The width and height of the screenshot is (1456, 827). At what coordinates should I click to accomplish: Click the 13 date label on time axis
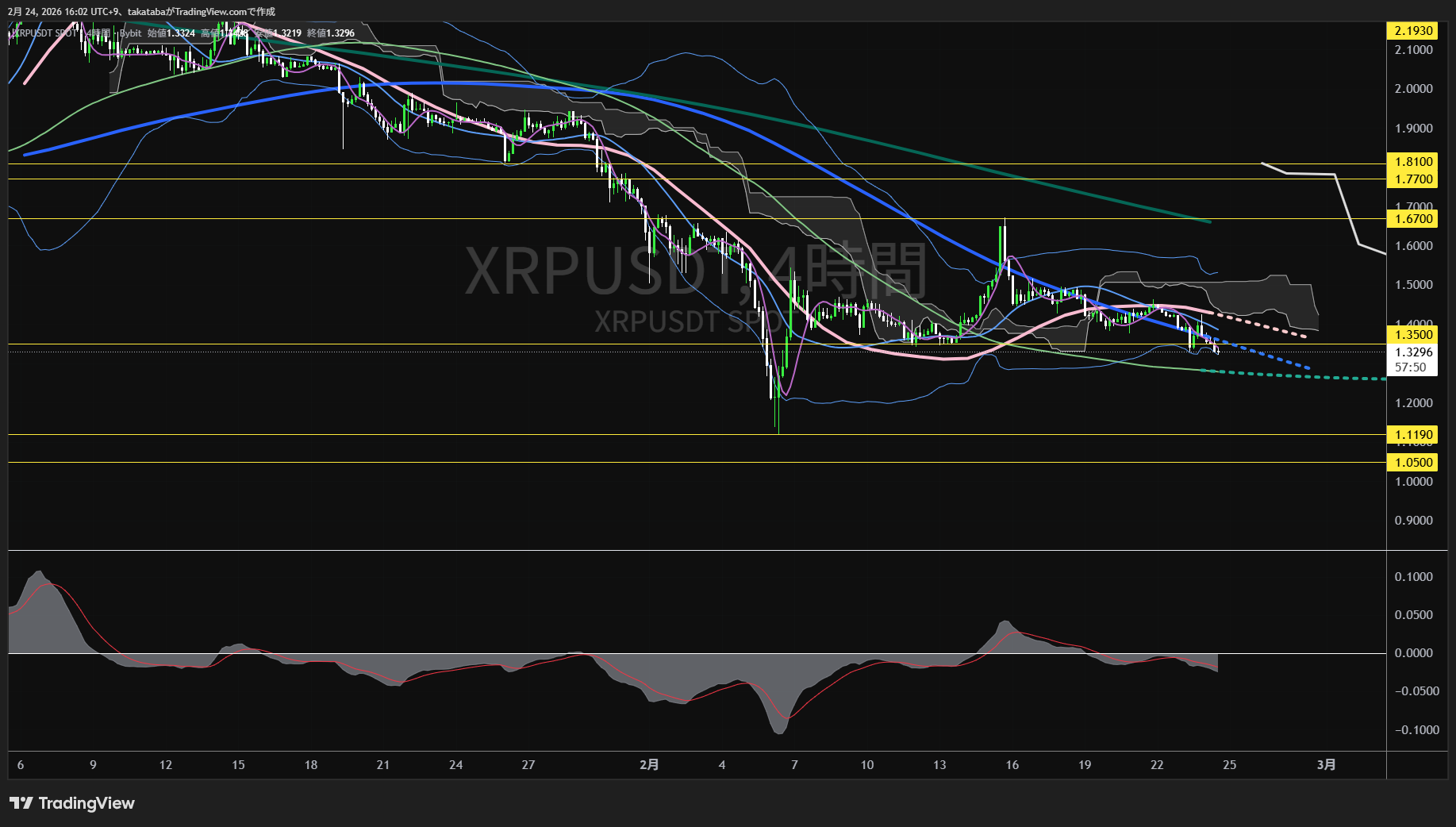click(x=939, y=765)
